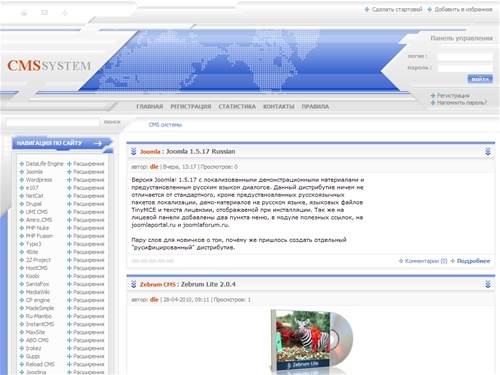Open Комментарии (0) link
Viewport: 500px width, 375px height.
pos(426,261)
